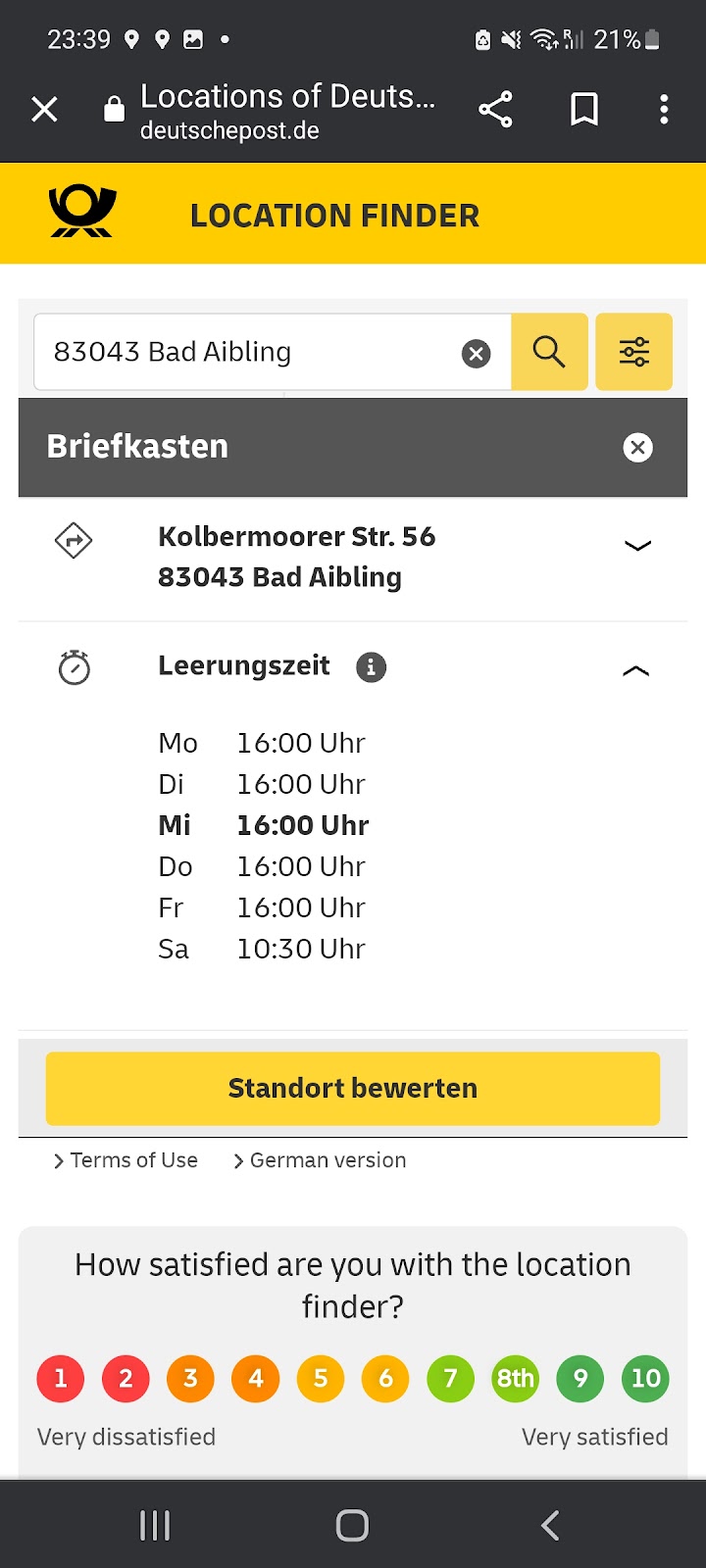Click the Standort bewerten button
The height and width of the screenshot is (1568, 706).
point(353,1089)
